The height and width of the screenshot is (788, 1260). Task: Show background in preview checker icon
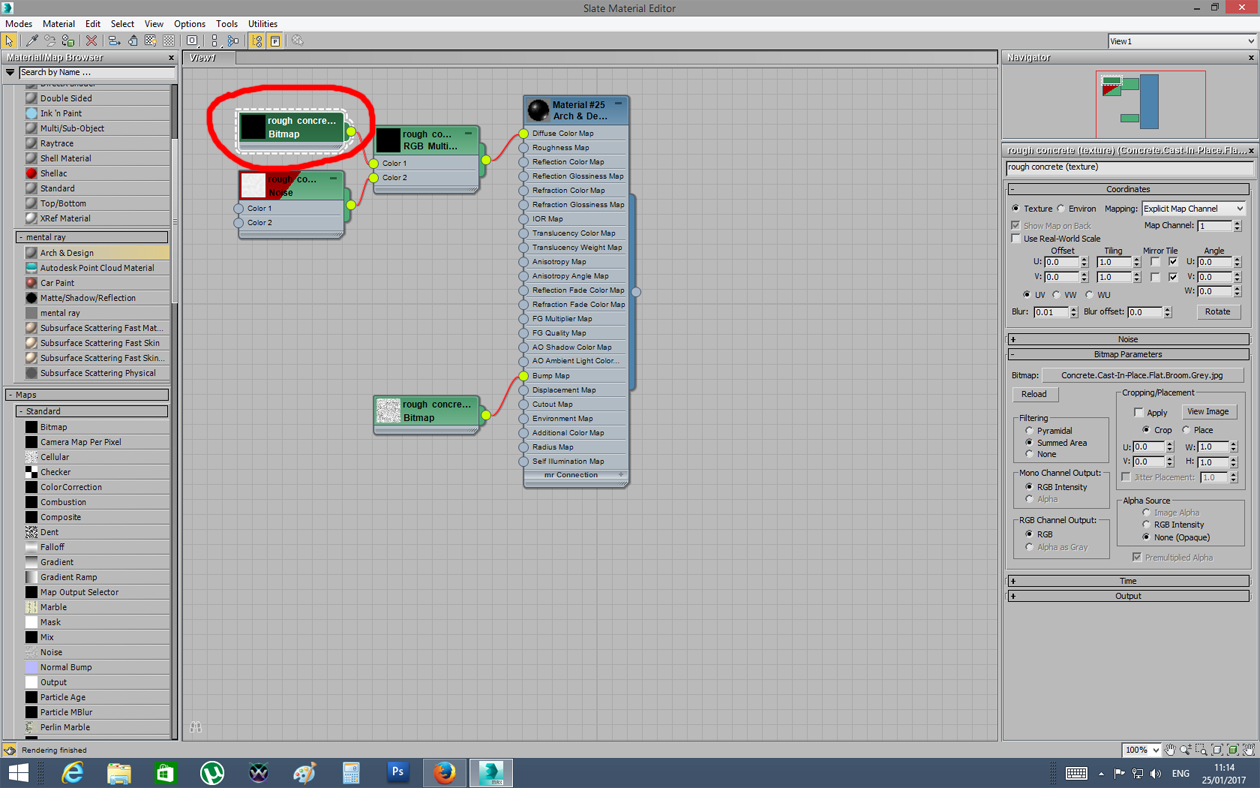coord(168,41)
